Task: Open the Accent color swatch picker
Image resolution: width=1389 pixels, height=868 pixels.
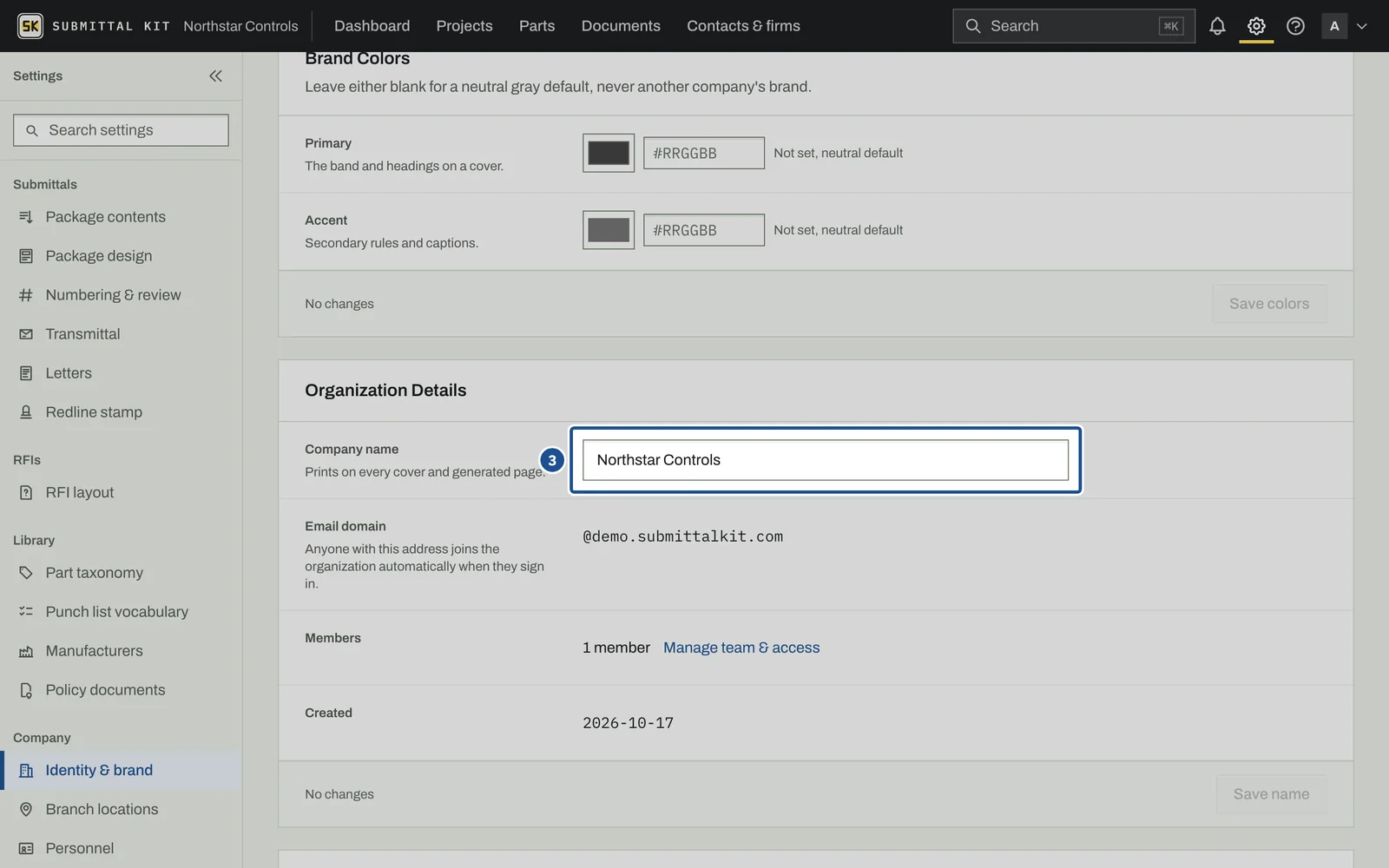Action: (609, 230)
